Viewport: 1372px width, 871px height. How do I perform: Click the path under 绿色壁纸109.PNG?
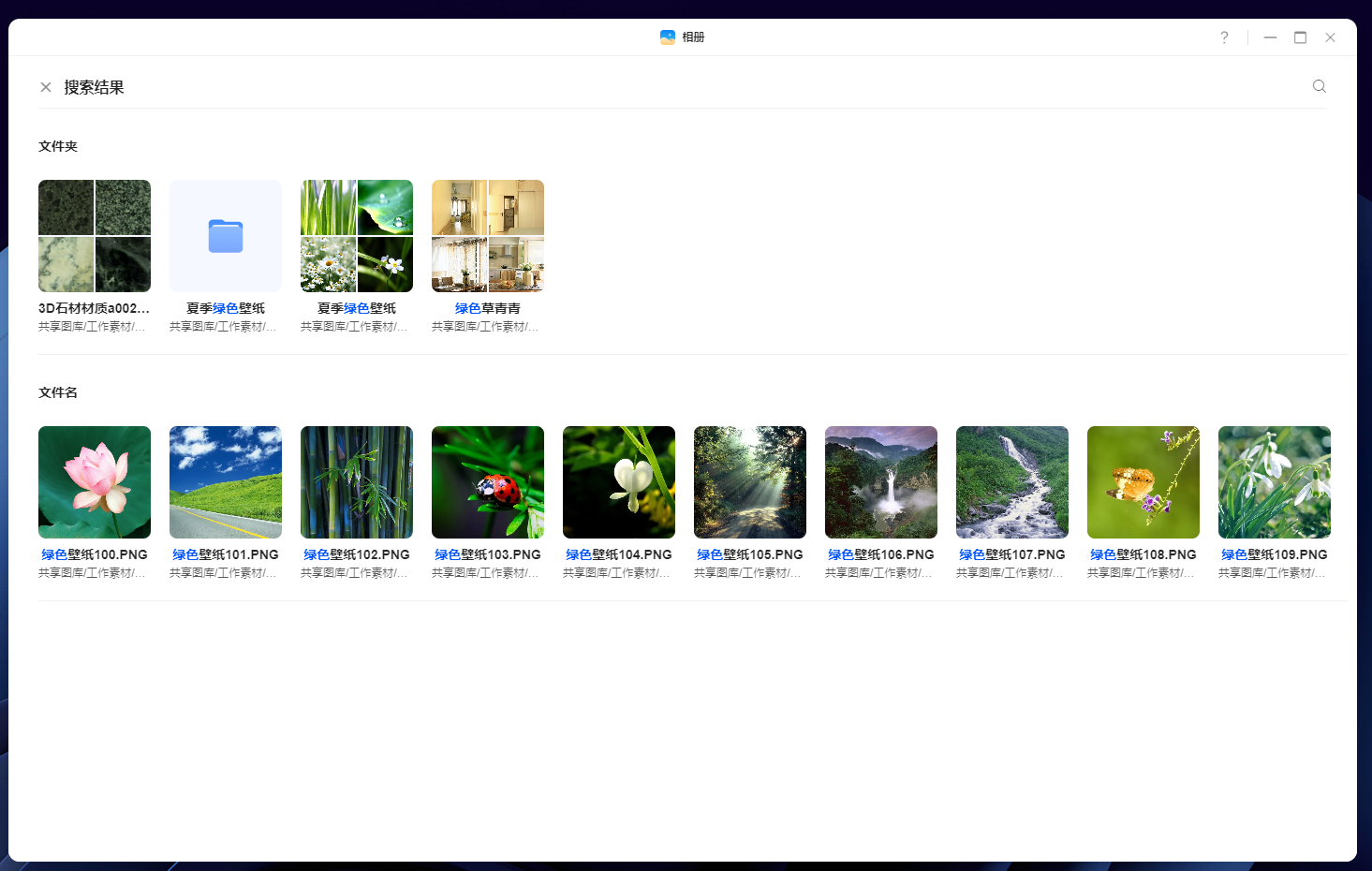1272,573
